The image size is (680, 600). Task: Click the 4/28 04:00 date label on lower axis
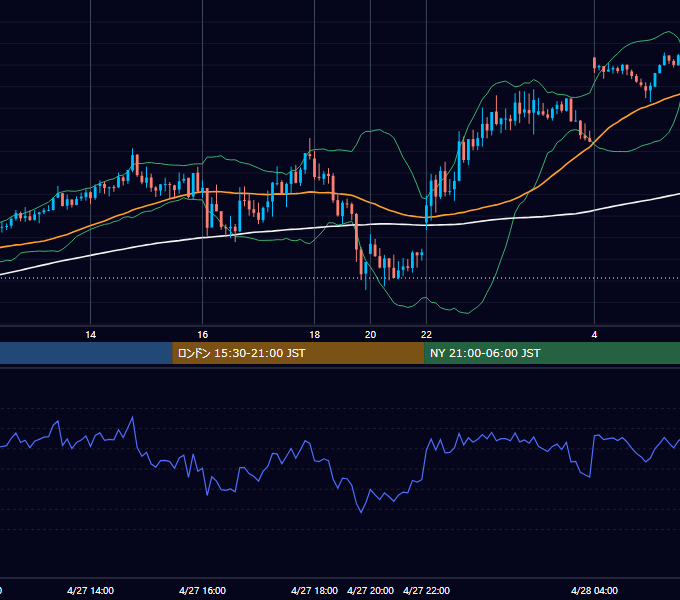pos(594,590)
